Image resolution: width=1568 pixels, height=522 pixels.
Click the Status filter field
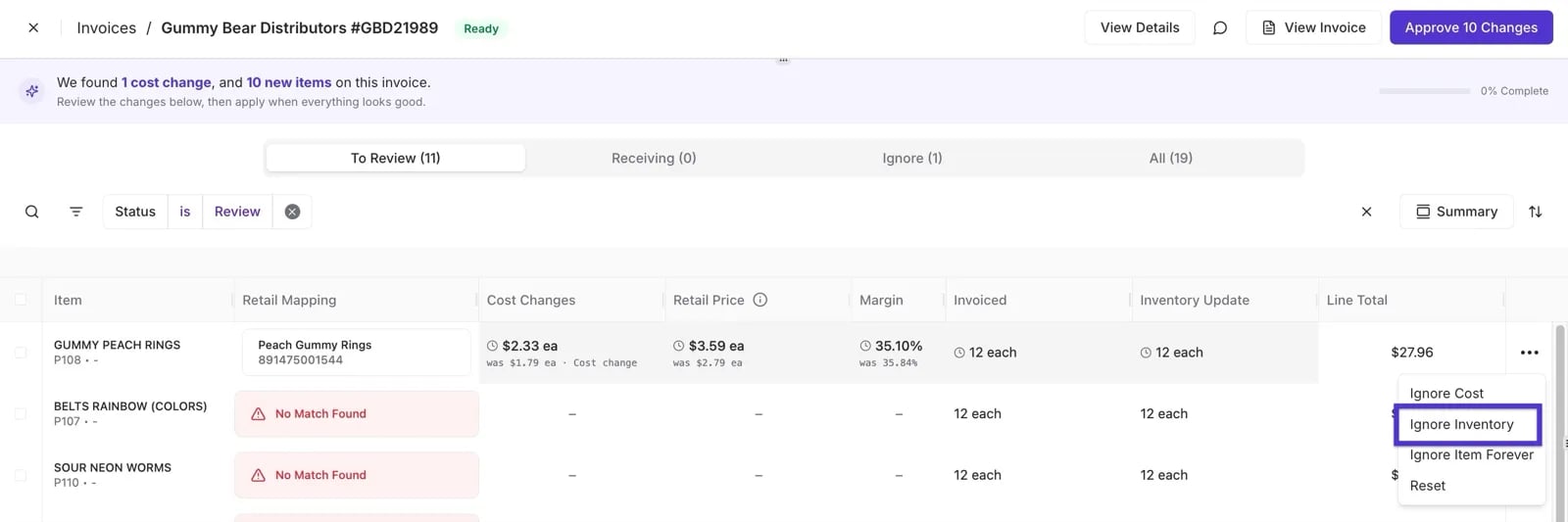point(135,212)
